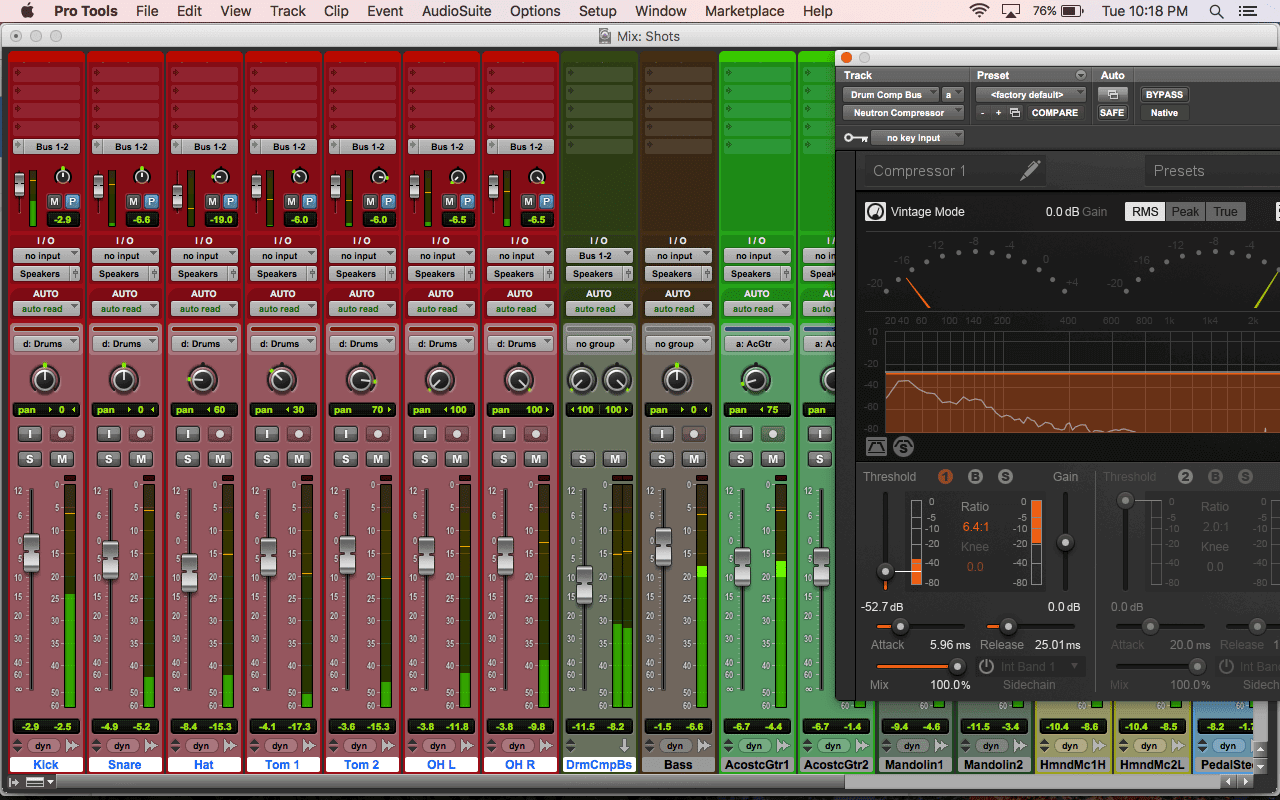Mute the Snare track

(x=141, y=459)
